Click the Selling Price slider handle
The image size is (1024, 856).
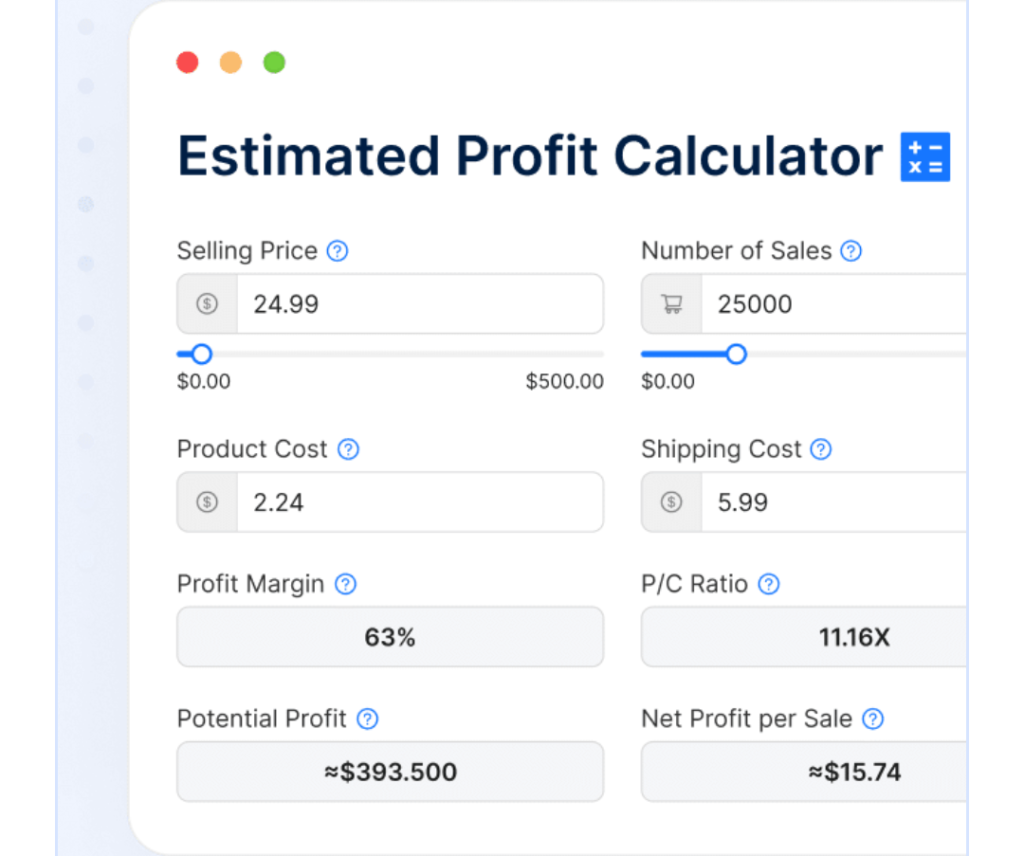point(202,354)
